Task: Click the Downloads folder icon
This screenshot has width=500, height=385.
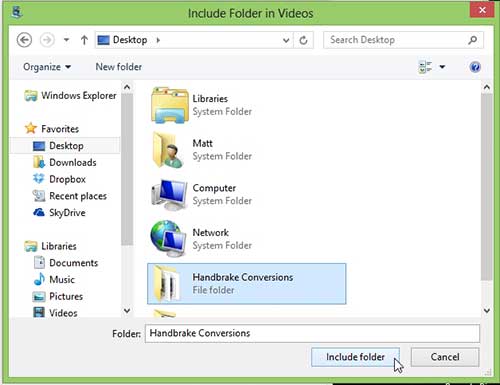Action: 39,162
